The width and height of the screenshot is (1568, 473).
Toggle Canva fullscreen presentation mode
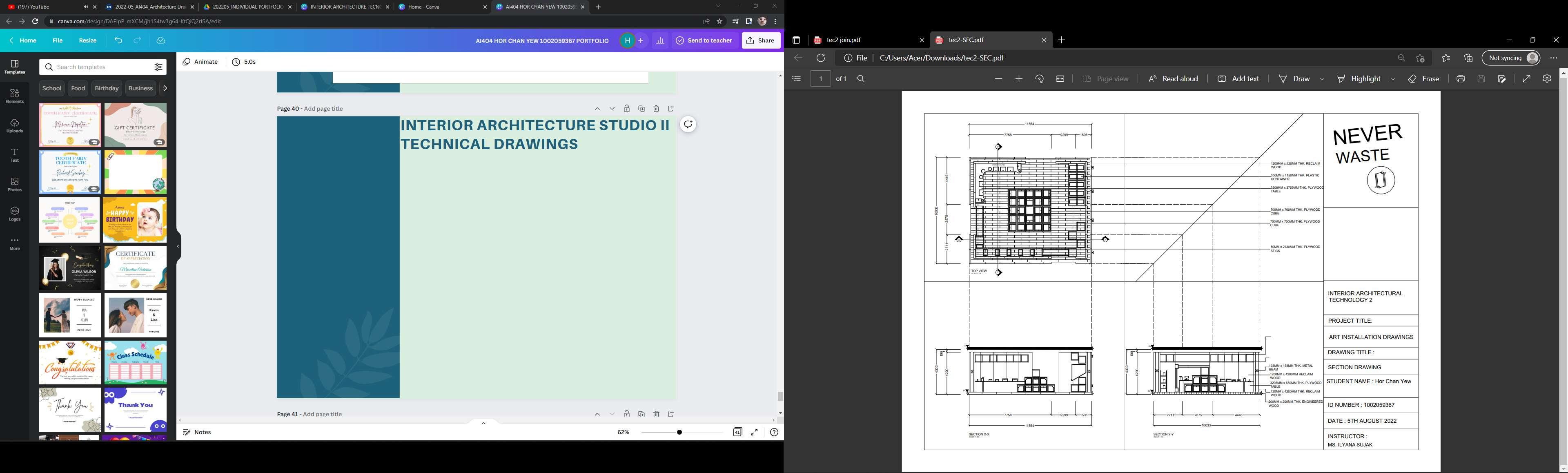pyautogui.click(x=753, y=432)
